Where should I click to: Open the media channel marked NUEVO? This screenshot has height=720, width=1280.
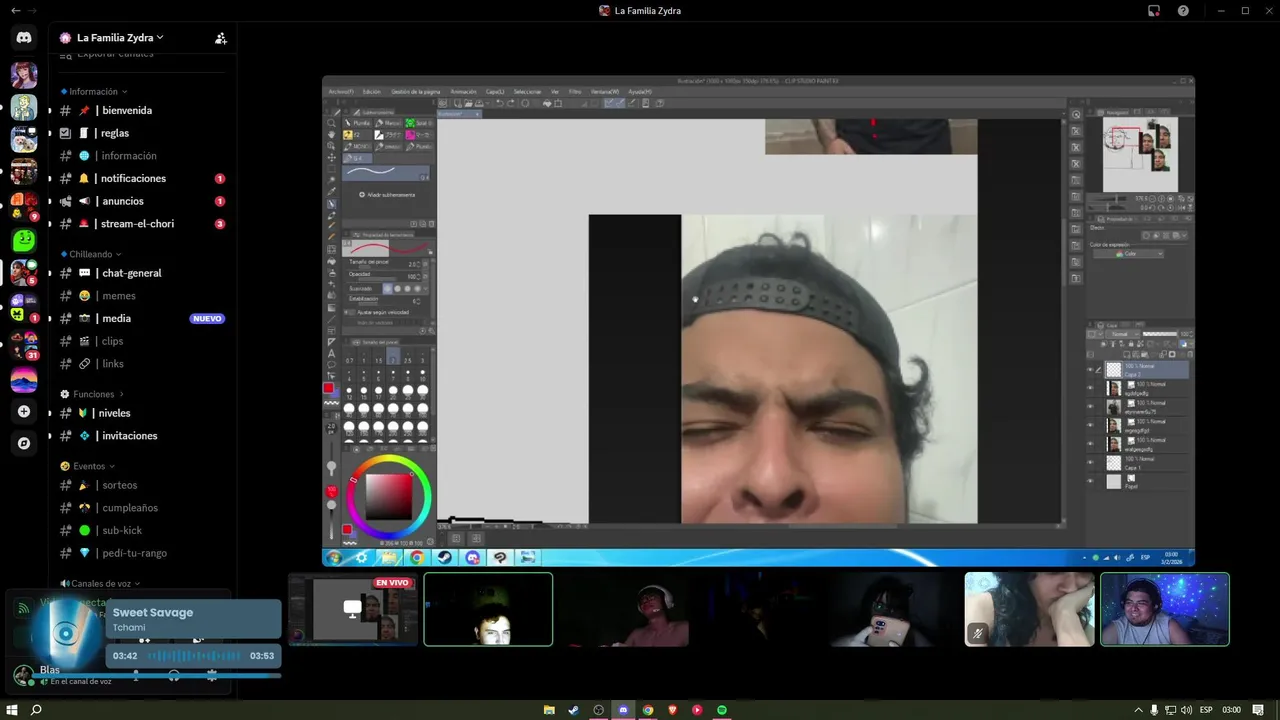point(142,318)
